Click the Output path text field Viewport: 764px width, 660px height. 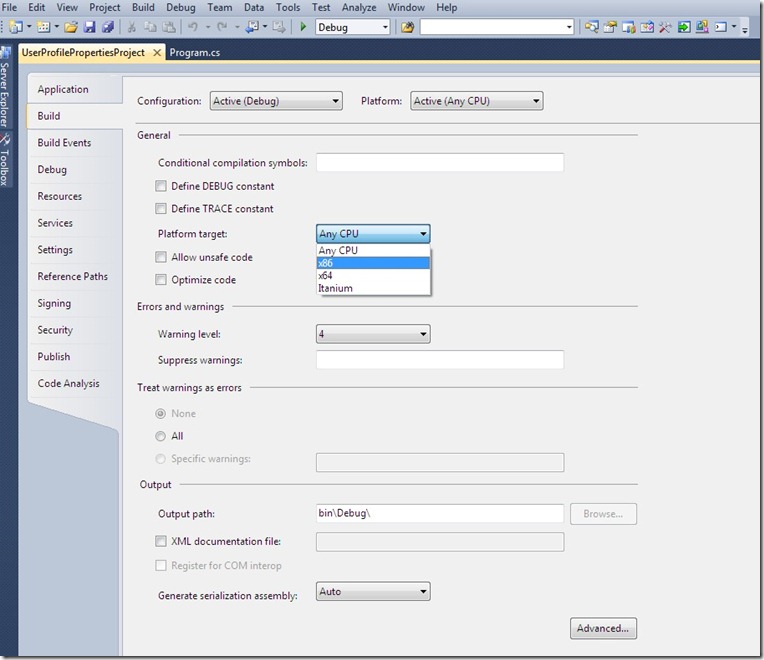click(x=440, y=513)
